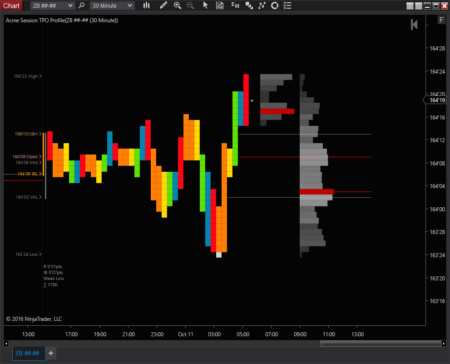Viewport: 450px width, 364px height.
Task: Click the F button at the chart's top right
Action: 441,20
